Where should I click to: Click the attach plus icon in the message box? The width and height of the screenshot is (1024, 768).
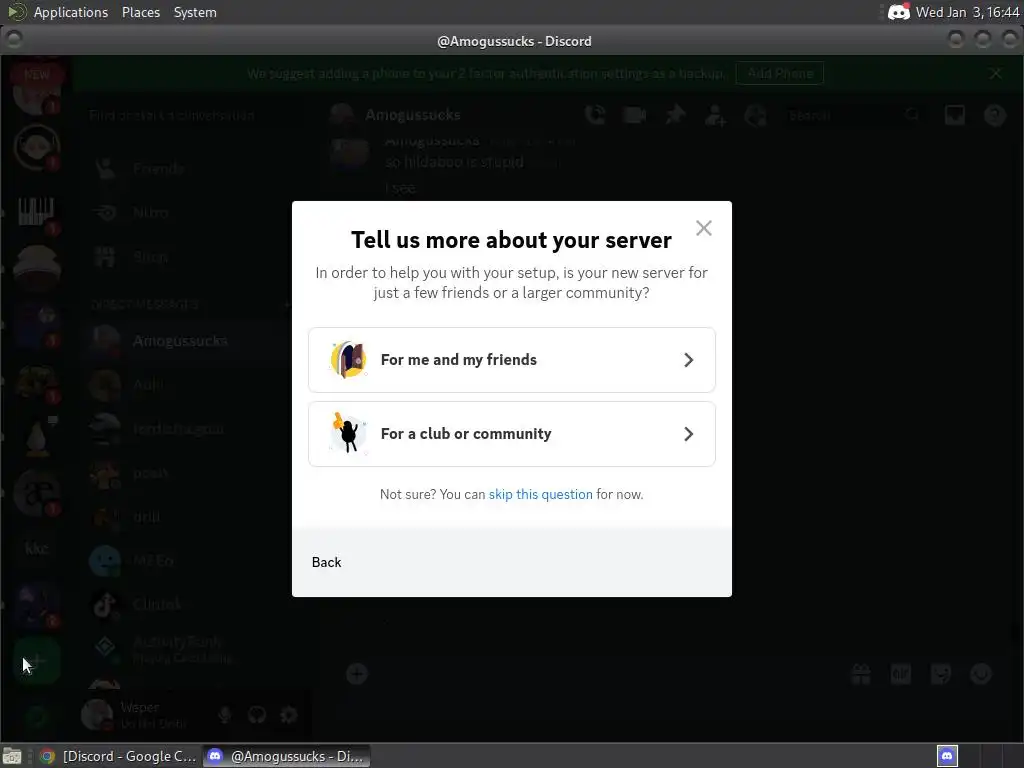[357, 673]
